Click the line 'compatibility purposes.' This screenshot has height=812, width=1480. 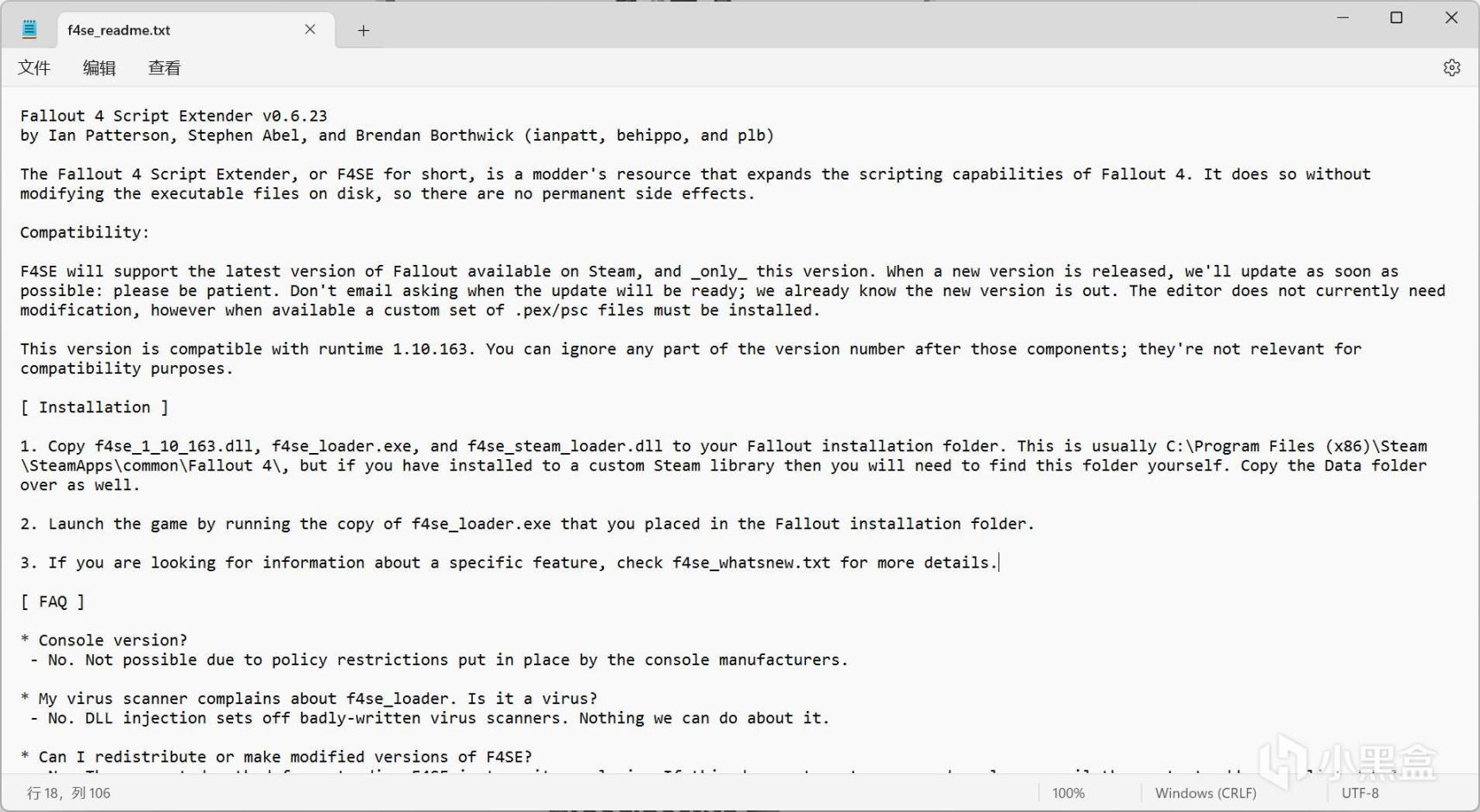127,368
